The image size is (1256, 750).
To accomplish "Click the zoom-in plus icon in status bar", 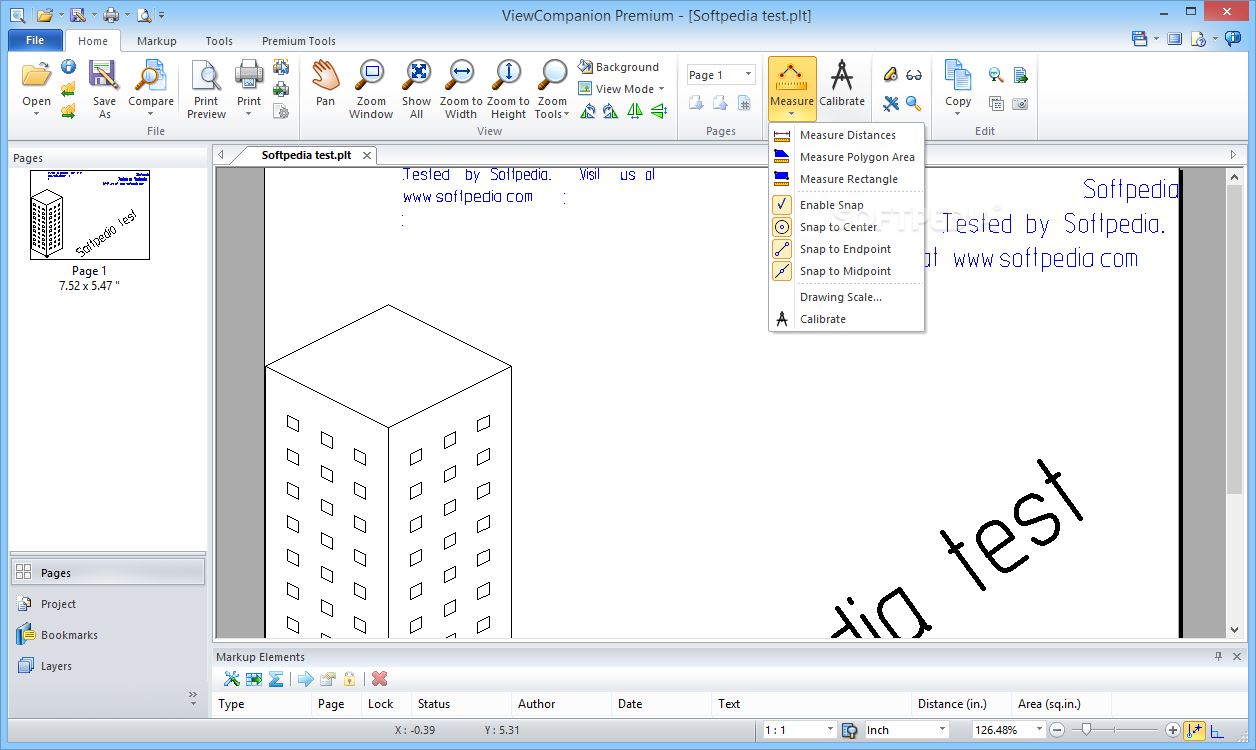I will tap(1173, 730).
